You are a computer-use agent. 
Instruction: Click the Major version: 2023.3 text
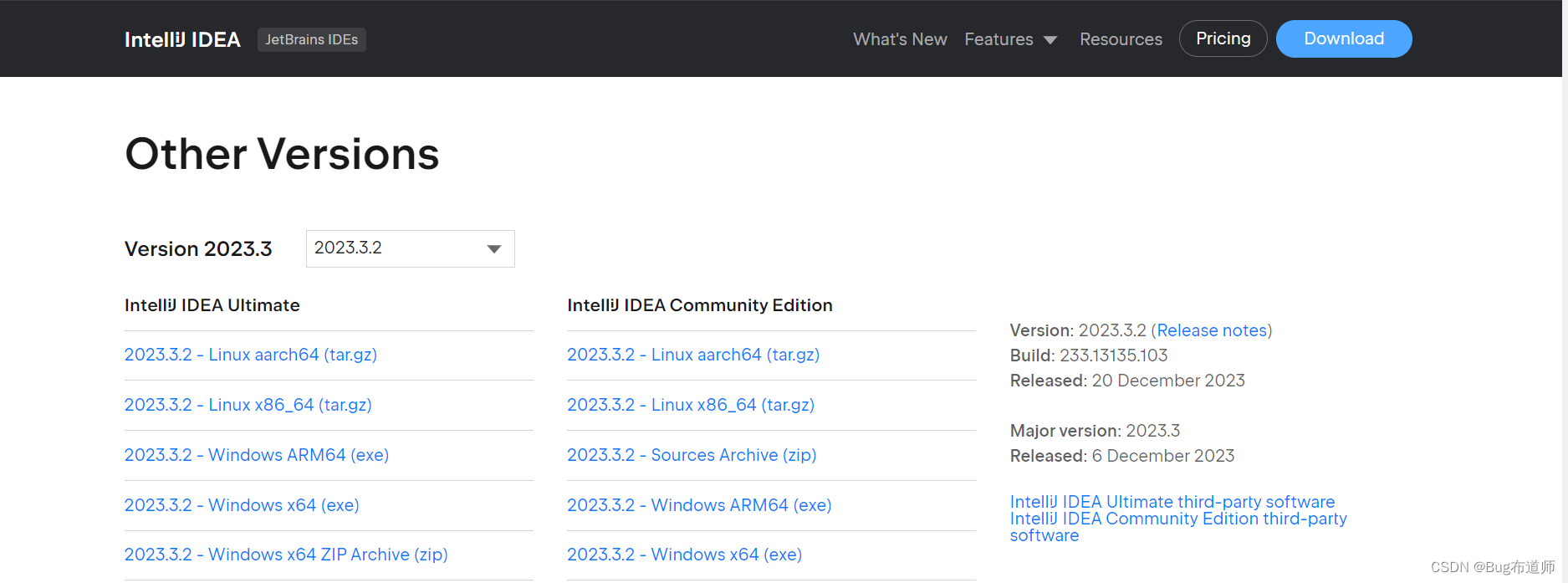coord(1095,431)
